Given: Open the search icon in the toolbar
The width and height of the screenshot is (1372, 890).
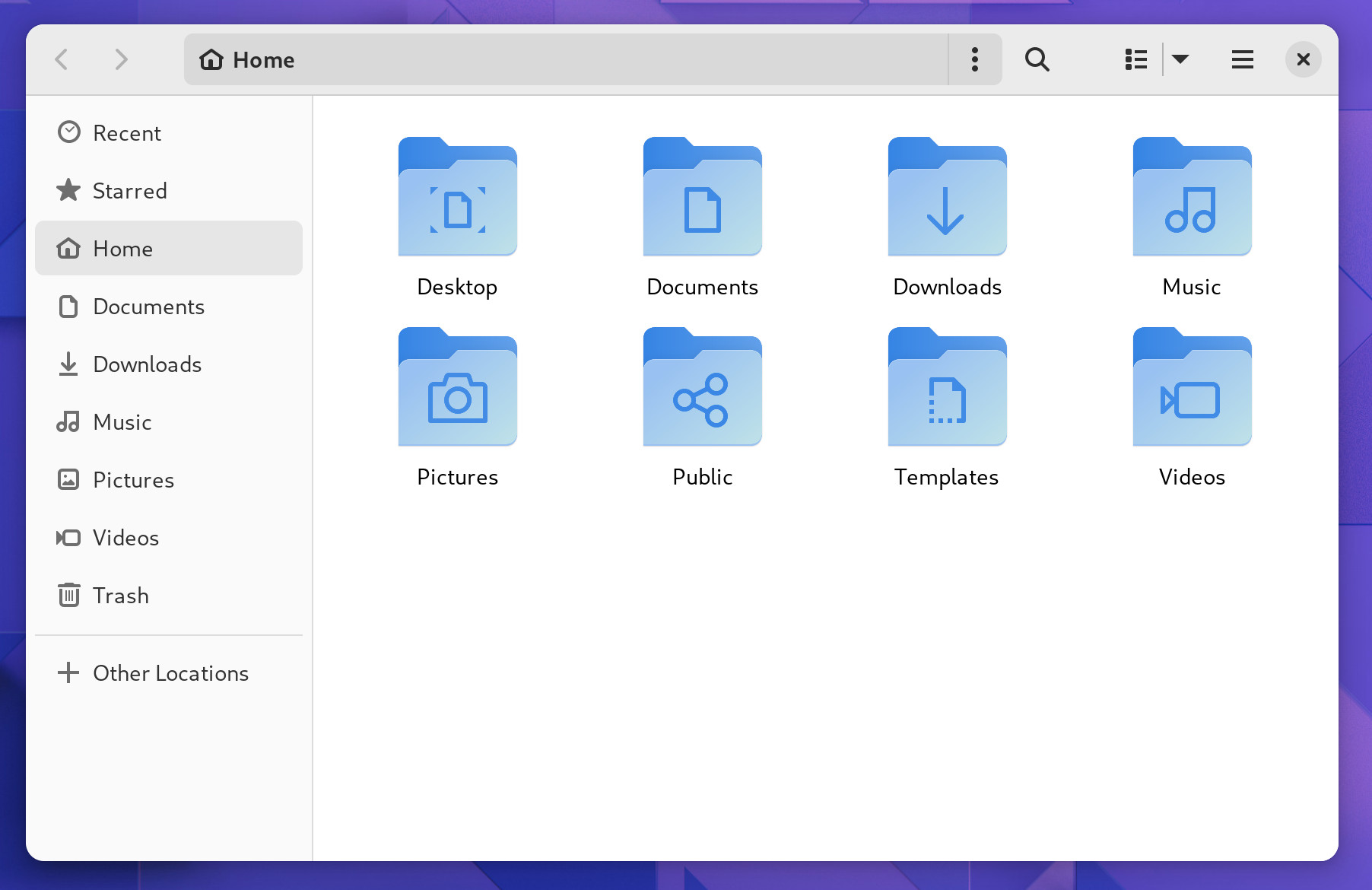Looking at the screenshot, I should coord(1037,59).
